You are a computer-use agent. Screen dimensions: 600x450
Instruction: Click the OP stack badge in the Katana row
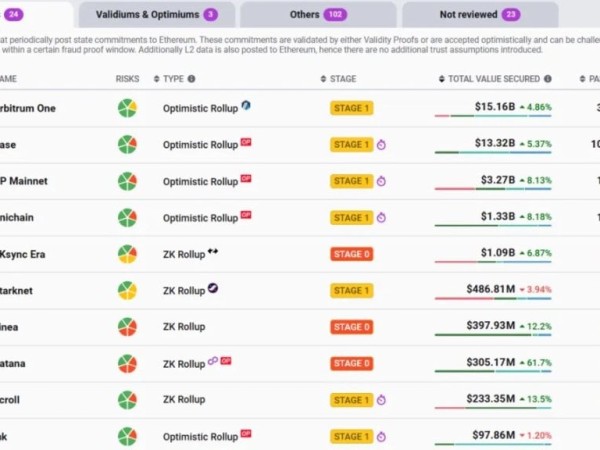[x=226, y=360]
